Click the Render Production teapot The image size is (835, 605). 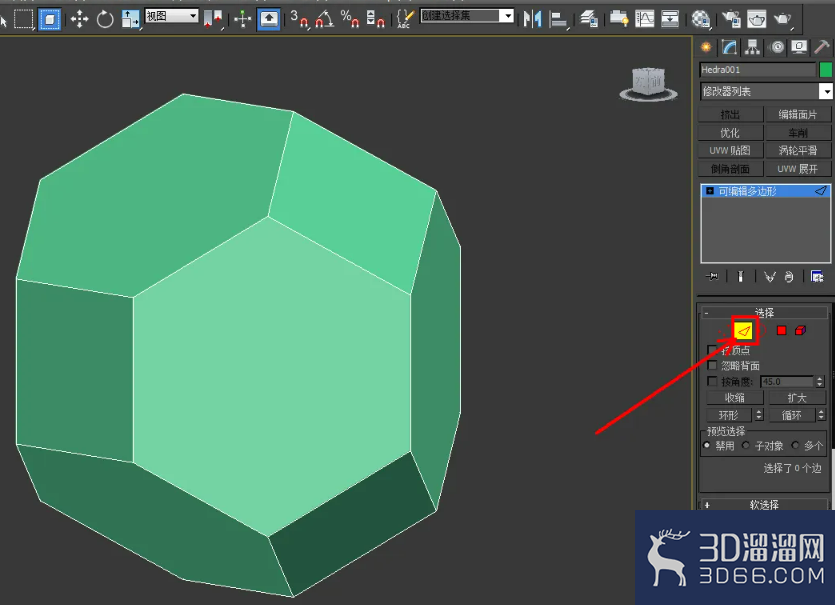pyautogui.click(x=783, y=20)
